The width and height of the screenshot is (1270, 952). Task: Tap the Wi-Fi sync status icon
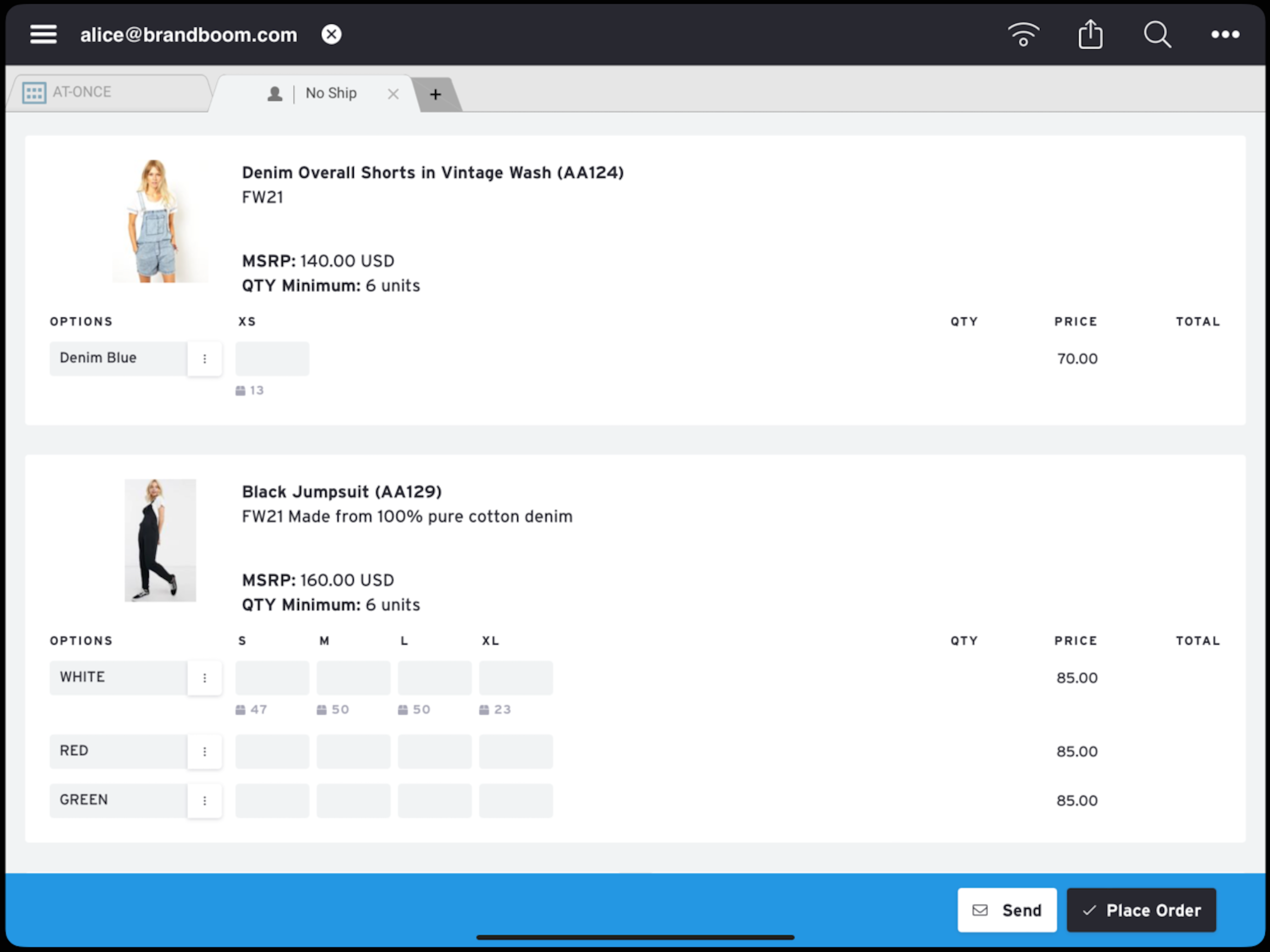tap(1023, 34)
